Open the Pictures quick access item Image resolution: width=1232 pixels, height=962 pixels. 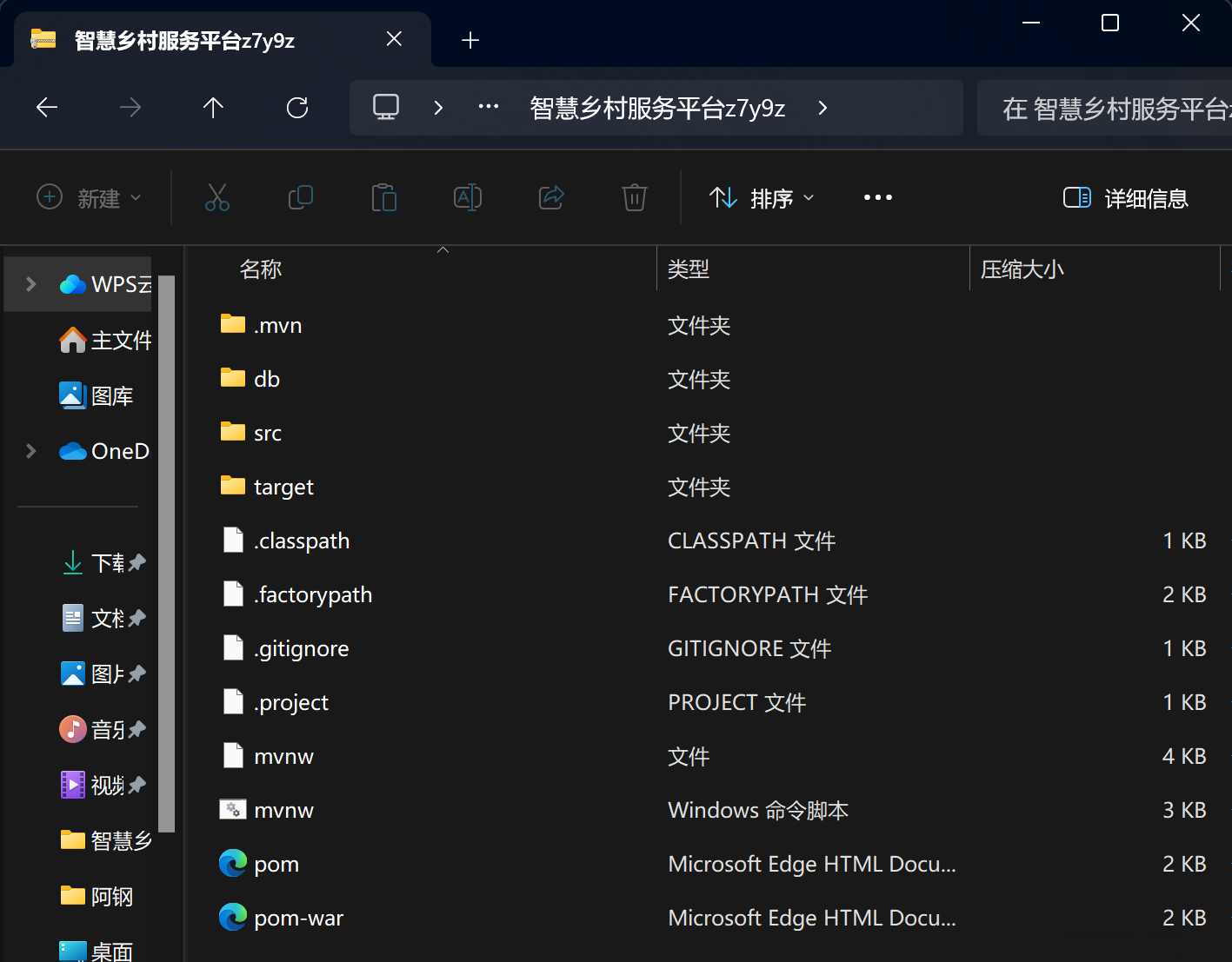94,673
